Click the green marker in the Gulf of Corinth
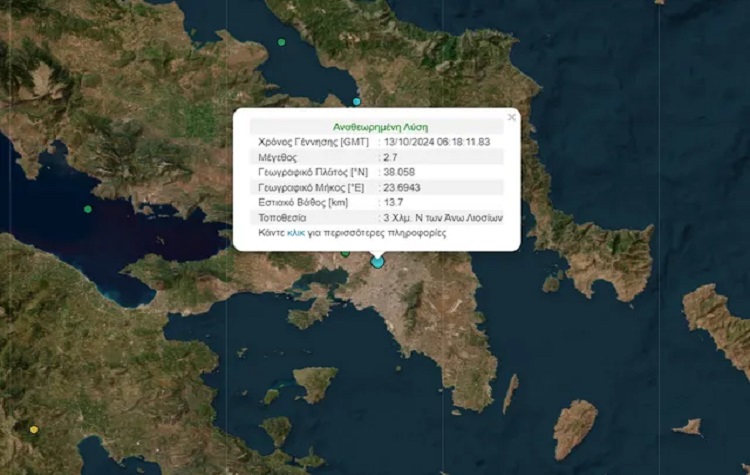Screen dimensions: 750x475 click(88, 209)
